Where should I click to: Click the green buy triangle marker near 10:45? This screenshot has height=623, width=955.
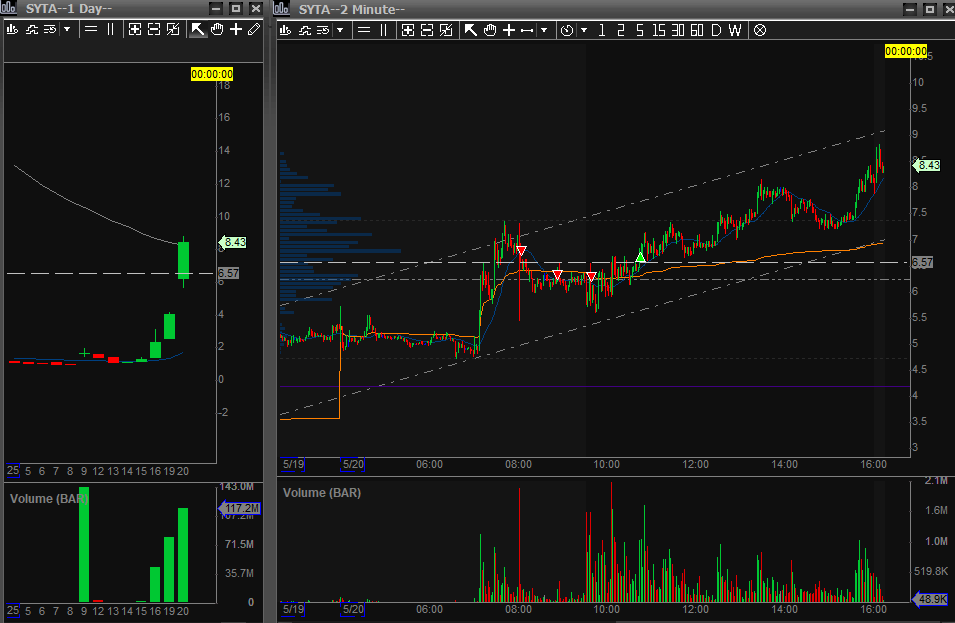tap(640, 258)
